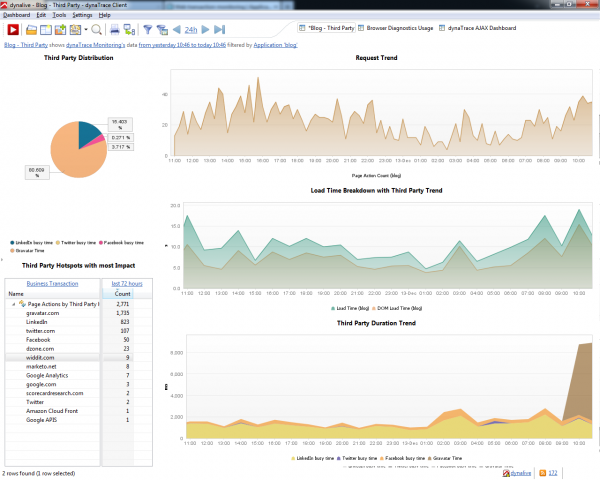Click LinkedIn busy time pie legend swatch

point(12,243)
